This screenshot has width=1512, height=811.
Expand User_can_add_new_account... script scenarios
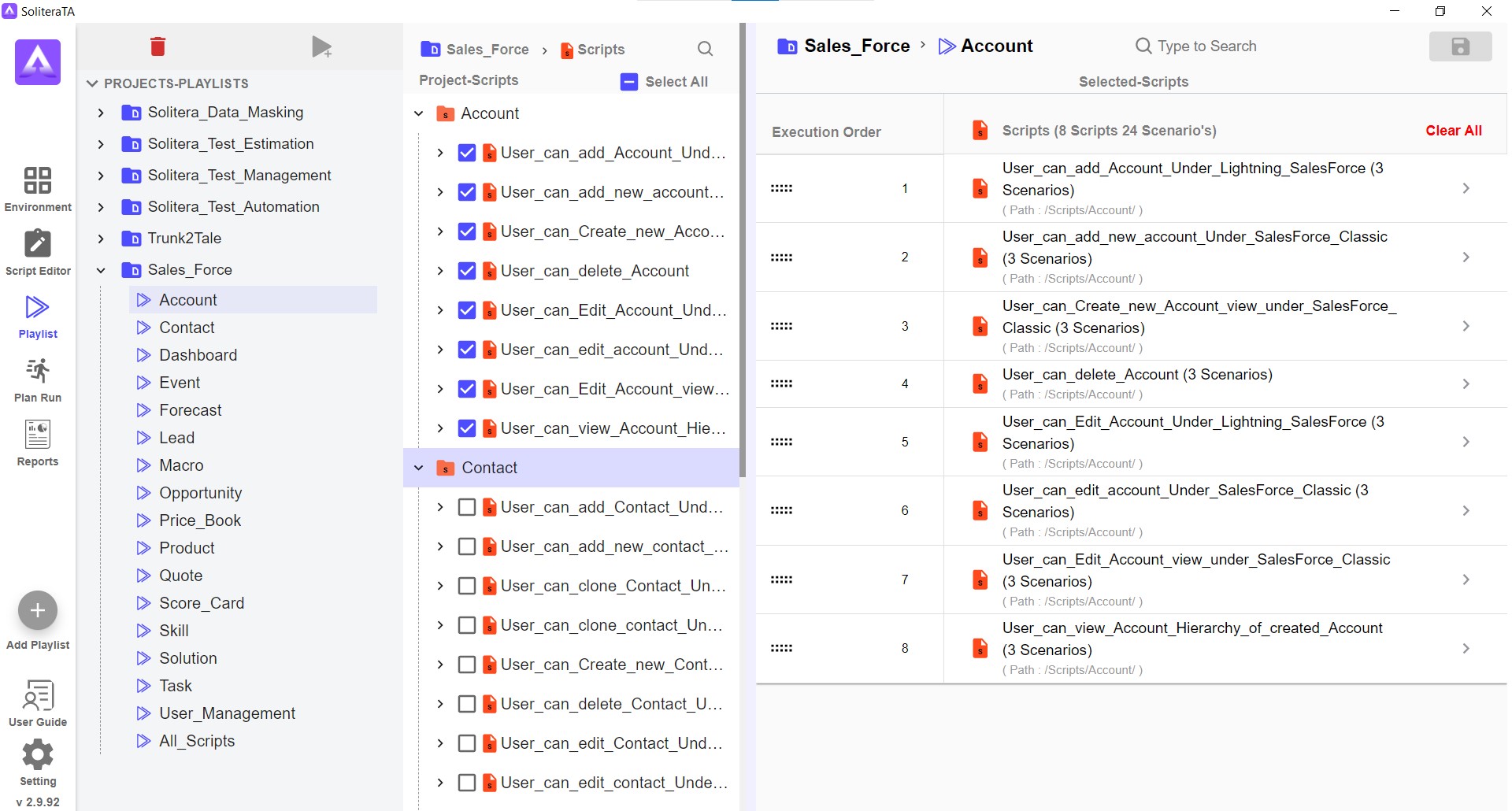pyautogui.click(x=440, y=192)
